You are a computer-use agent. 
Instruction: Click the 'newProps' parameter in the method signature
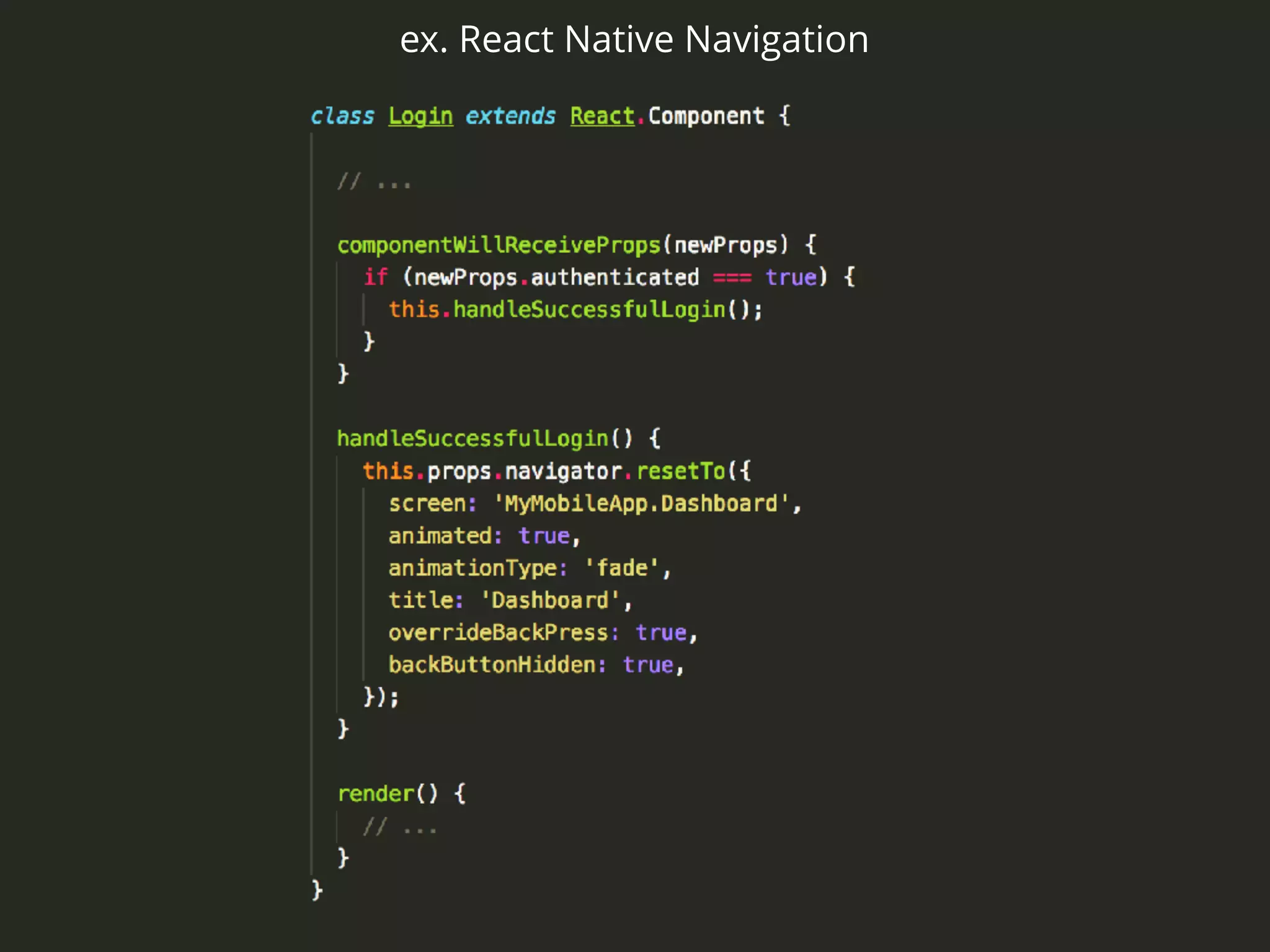(x=726, y=245)
